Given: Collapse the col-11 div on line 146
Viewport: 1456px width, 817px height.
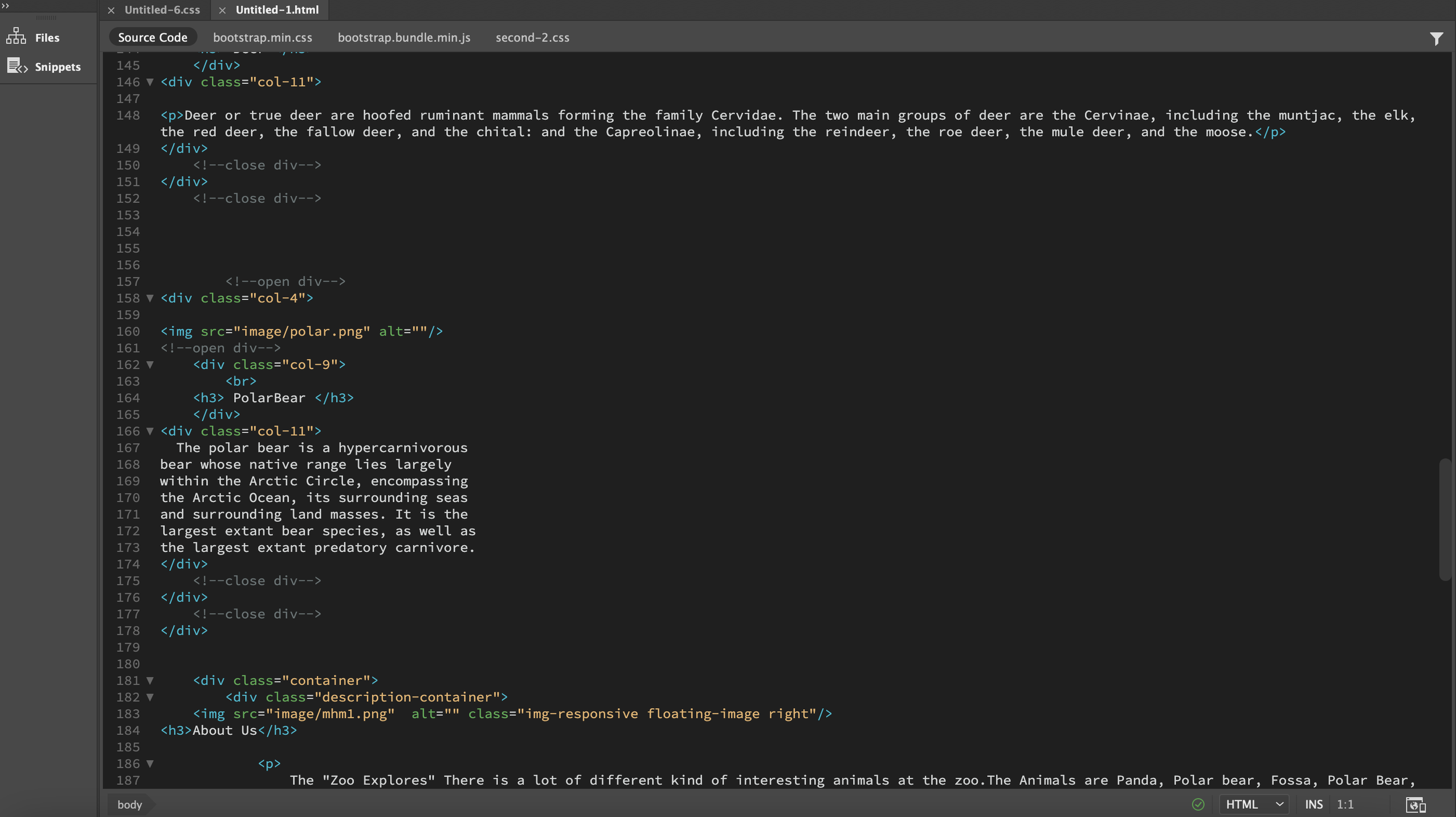Looking at the screenshot, I should point(150,82).
